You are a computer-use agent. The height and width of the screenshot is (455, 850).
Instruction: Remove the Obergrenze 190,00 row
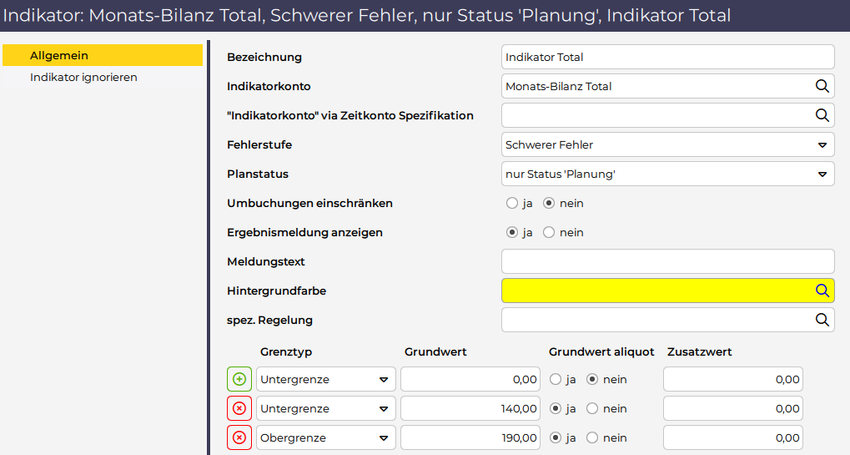(x=239, y=437)
